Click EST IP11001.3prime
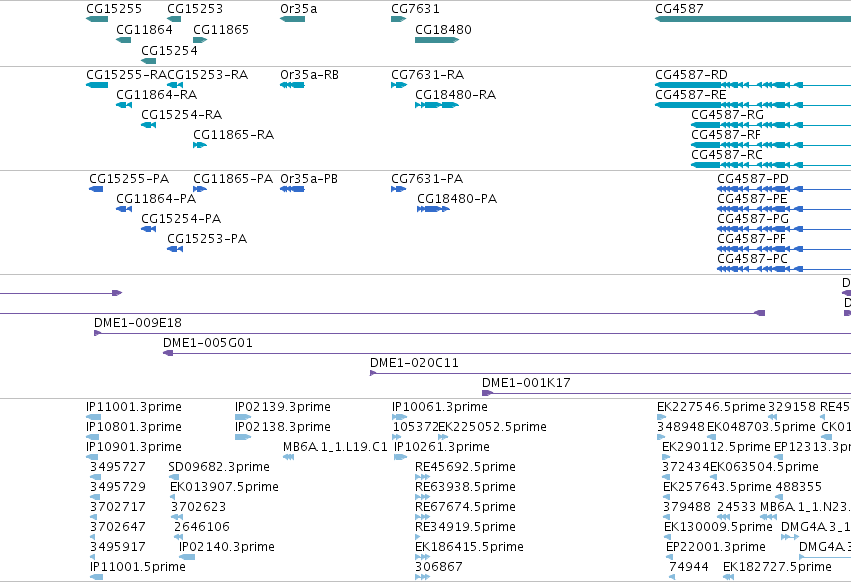The height and width of the screenshot is (582, 851). [x=93, y=417]
